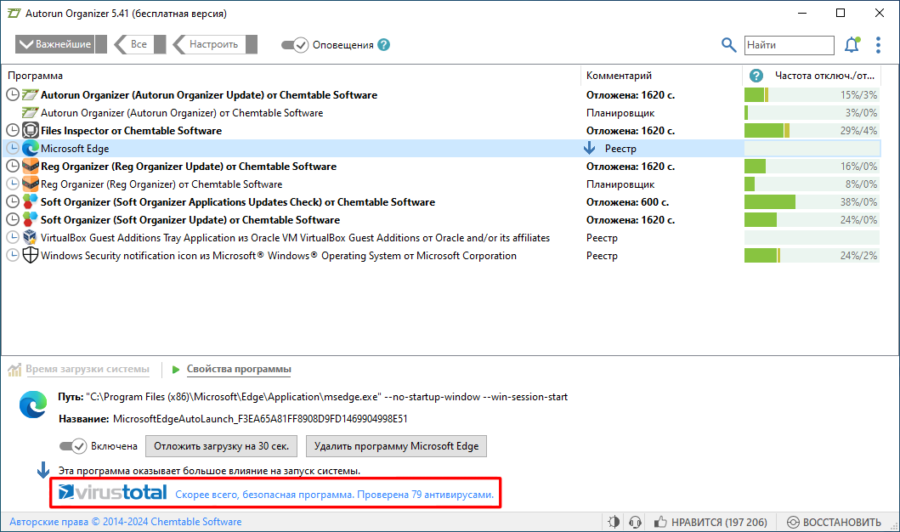Click the question mark icon in frequency column header

point(757,75)
